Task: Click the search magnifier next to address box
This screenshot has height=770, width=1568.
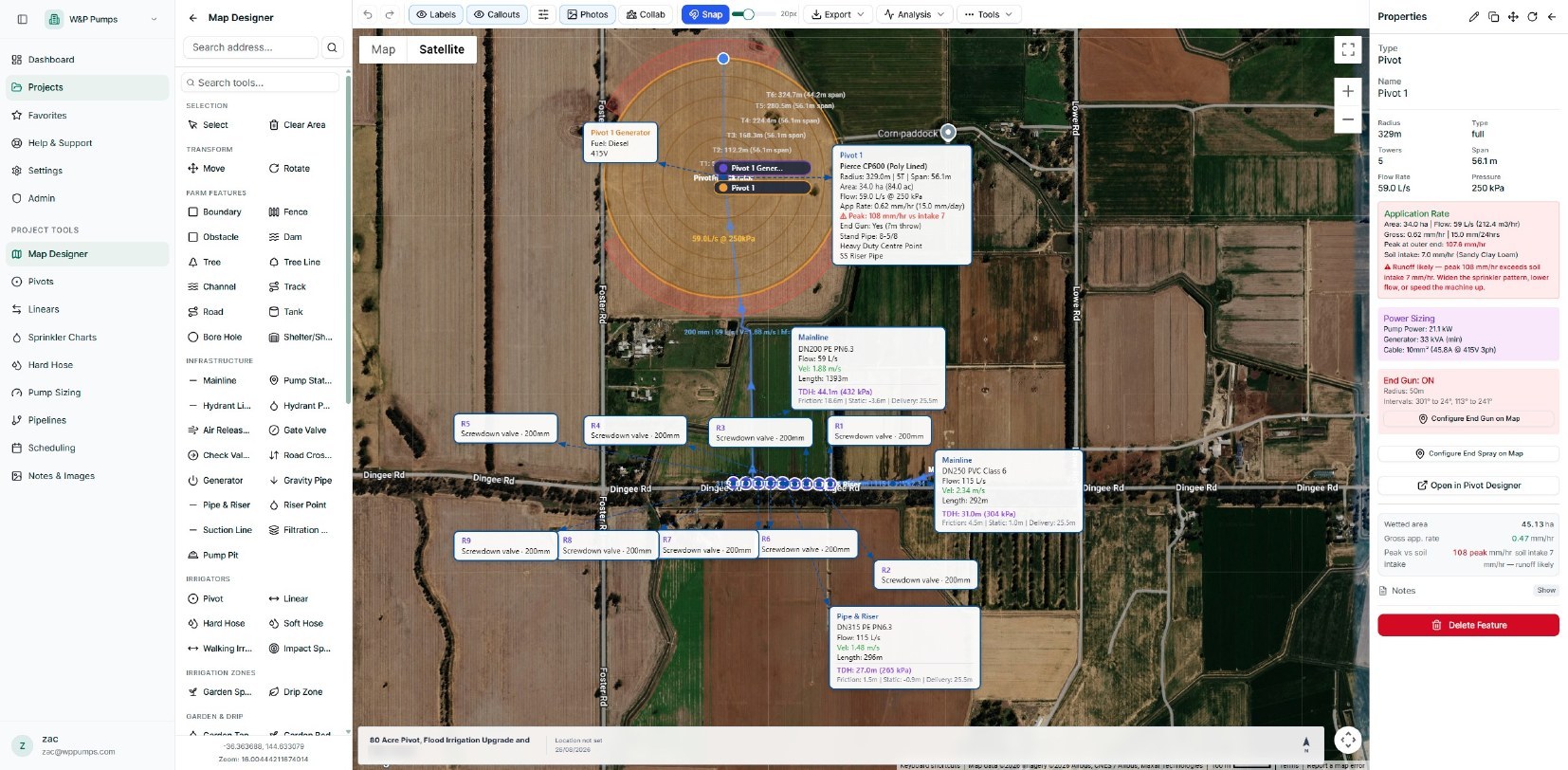Action: [x=332, y=47]
